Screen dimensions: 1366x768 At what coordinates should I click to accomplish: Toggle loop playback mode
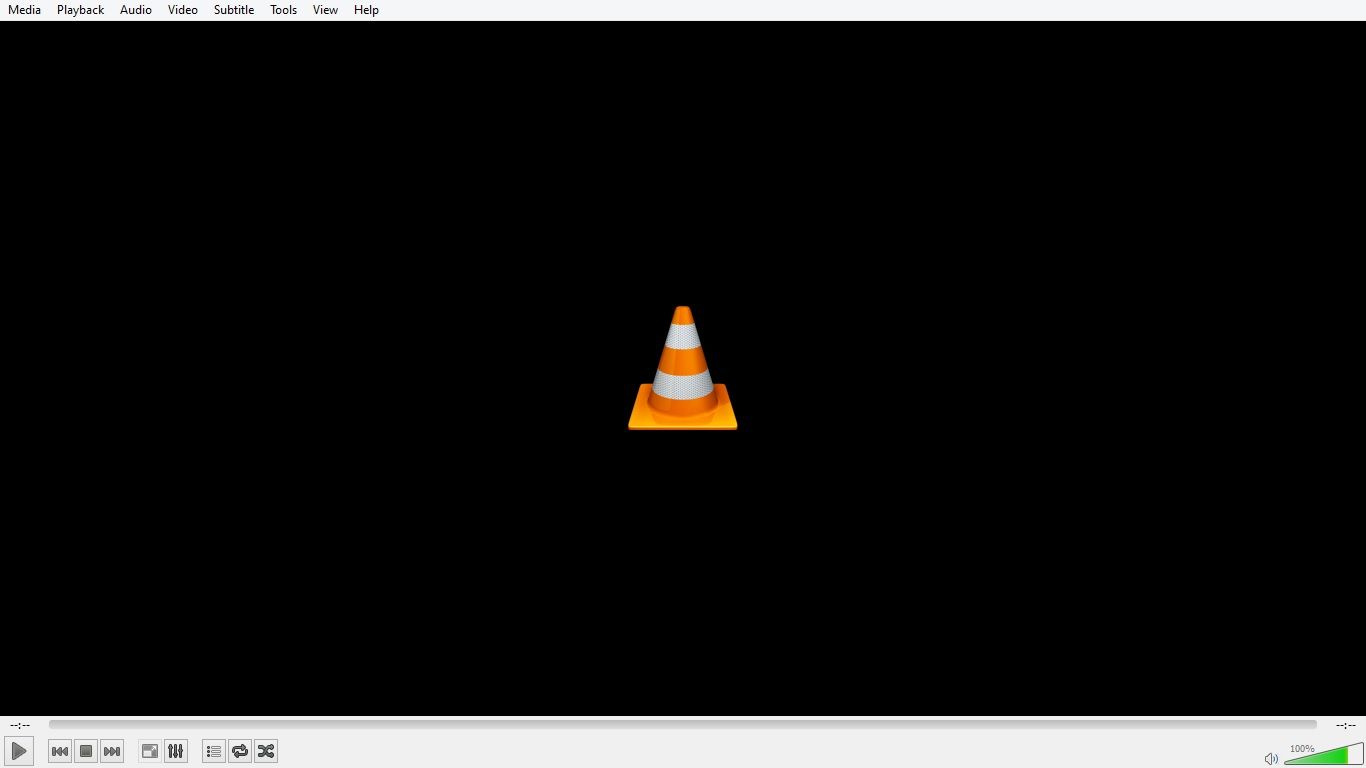click(239, 751)
